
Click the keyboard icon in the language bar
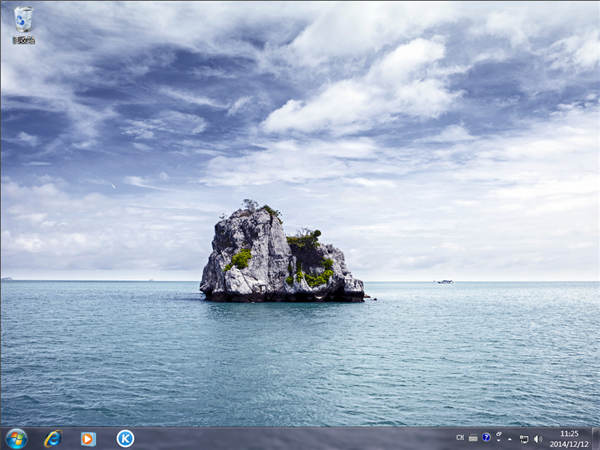(473, 438)
